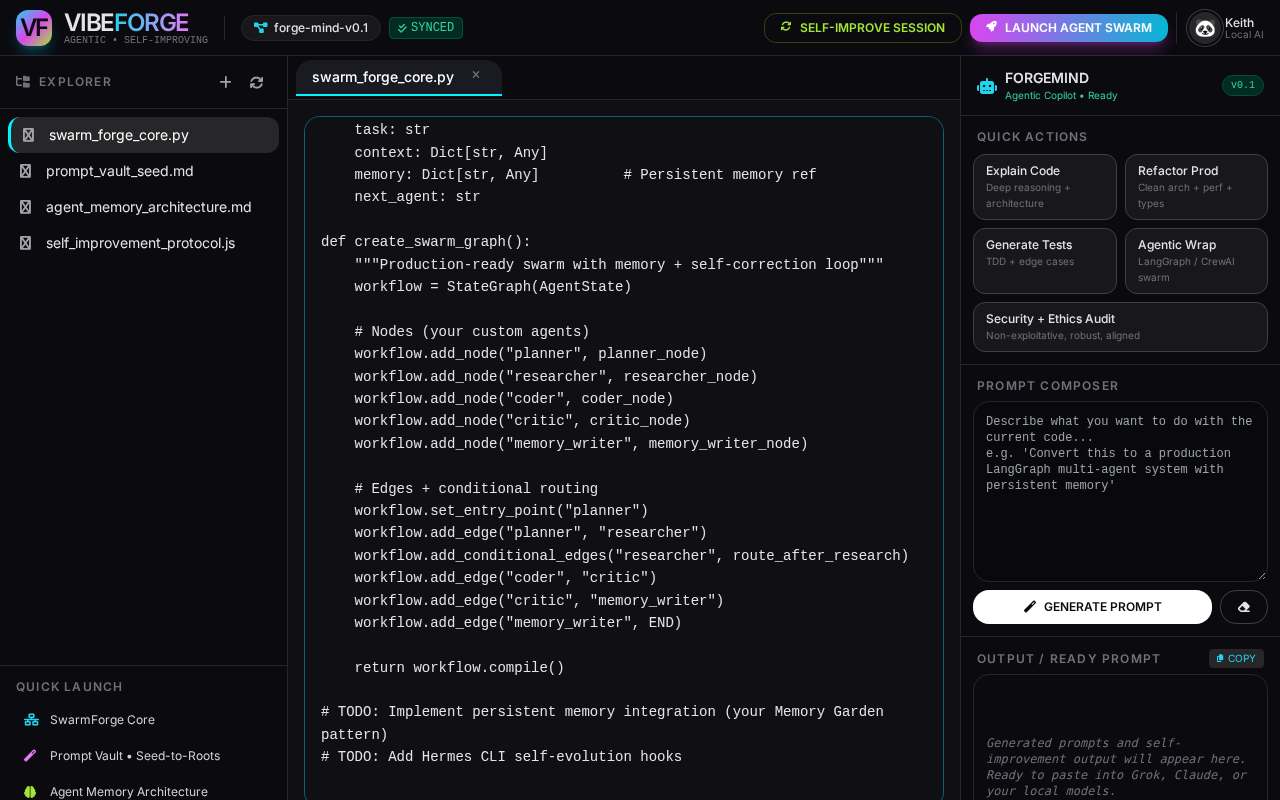Open prompt_vault_seed.md file
This screenshot has width=1280, height=800.
(144, 171)
